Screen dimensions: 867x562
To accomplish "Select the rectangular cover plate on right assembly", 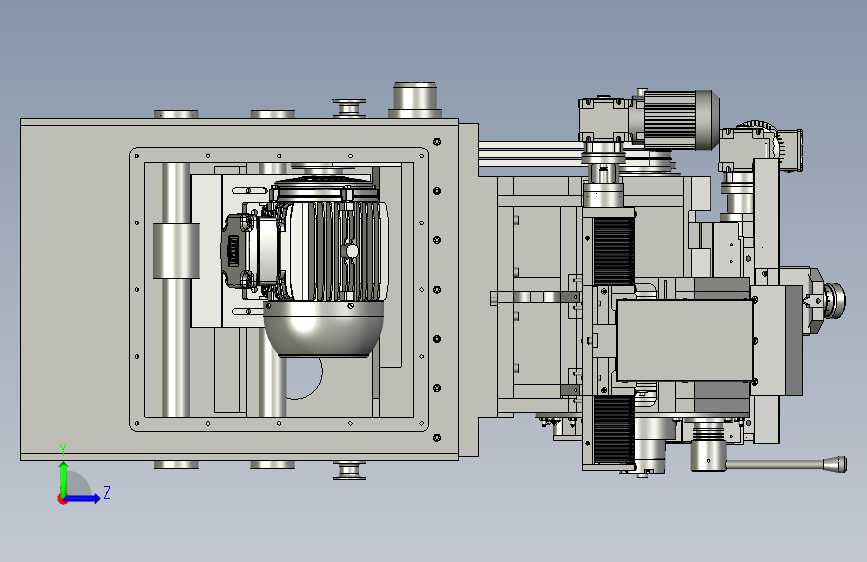I will (685, 340).
